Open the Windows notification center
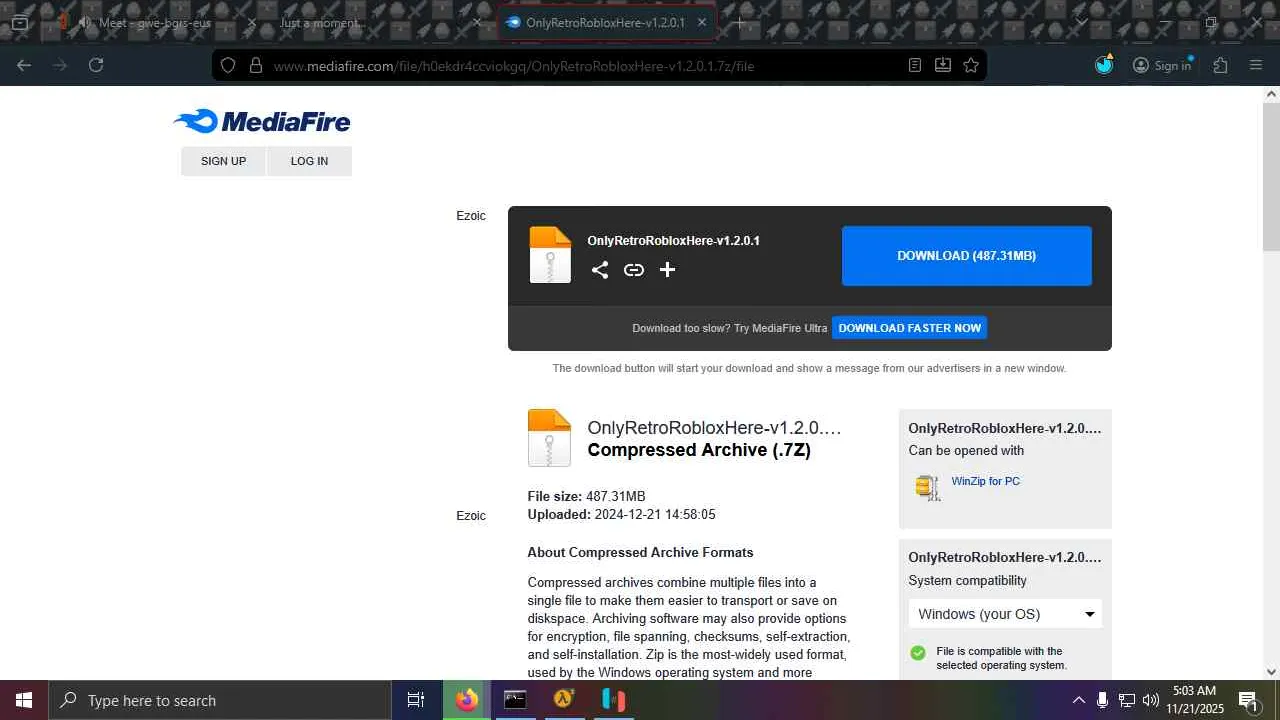 [1248, 700]
